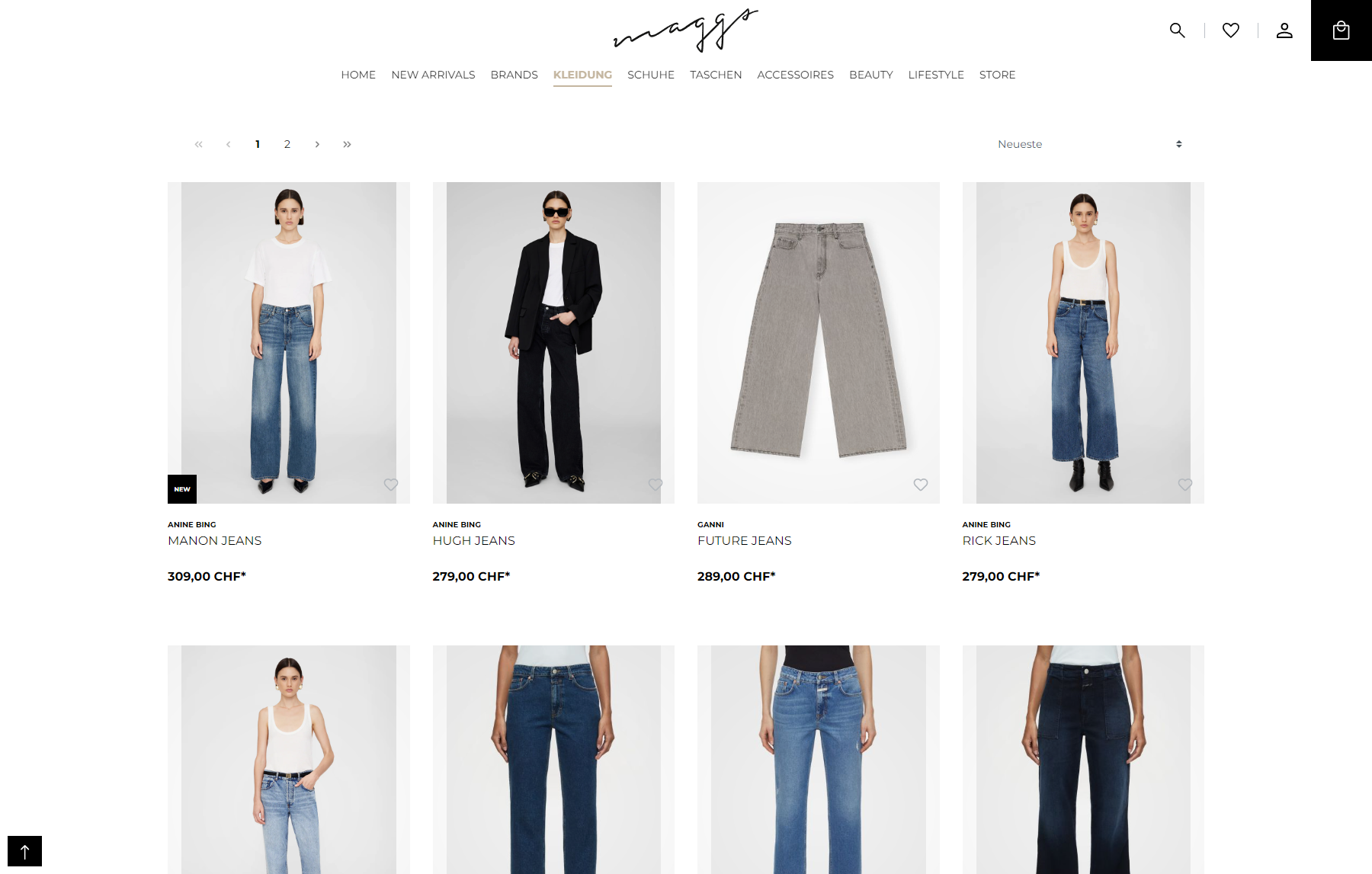
Task: Jump to last page double arrow
Action: click(x=347, y=144)
